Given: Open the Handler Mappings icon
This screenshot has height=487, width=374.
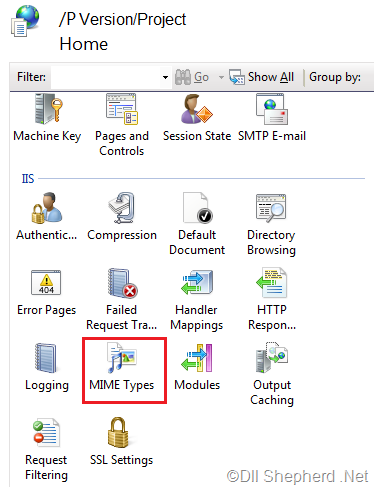Looking at the screenshot, I should [197, 283].
